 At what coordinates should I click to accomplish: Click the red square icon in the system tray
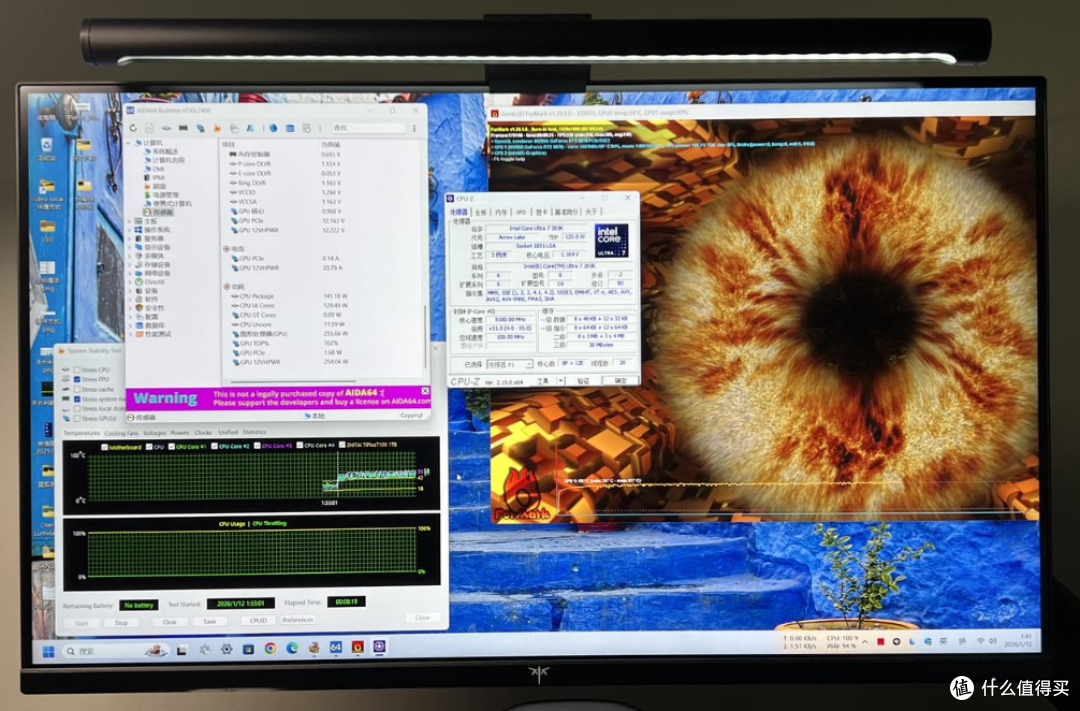880,641
